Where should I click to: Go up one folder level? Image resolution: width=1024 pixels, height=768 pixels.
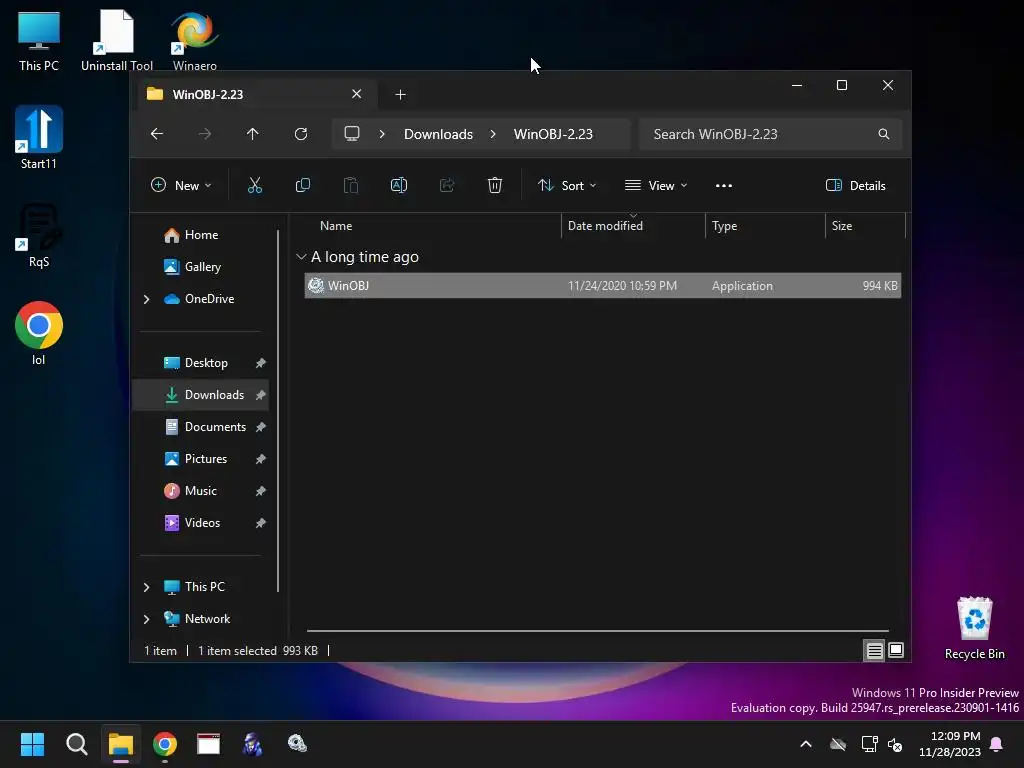(253, 134)
